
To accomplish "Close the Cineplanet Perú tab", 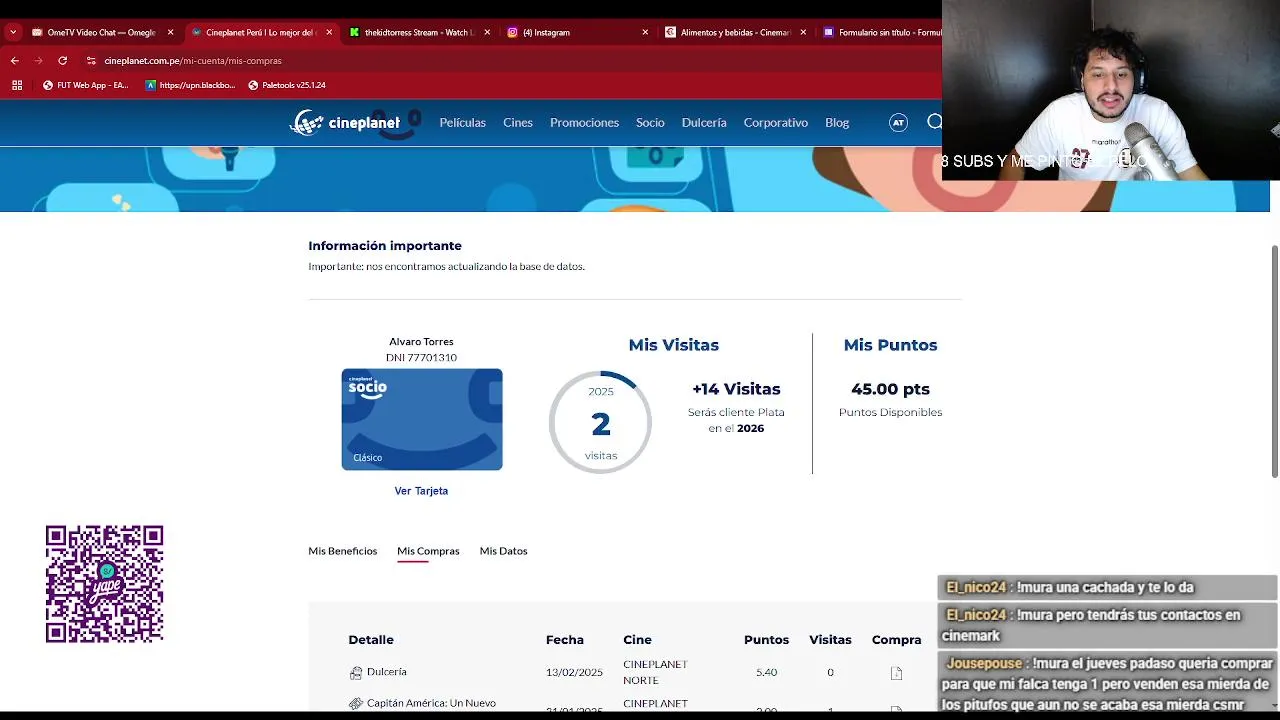I will click(x=329, y=32).
